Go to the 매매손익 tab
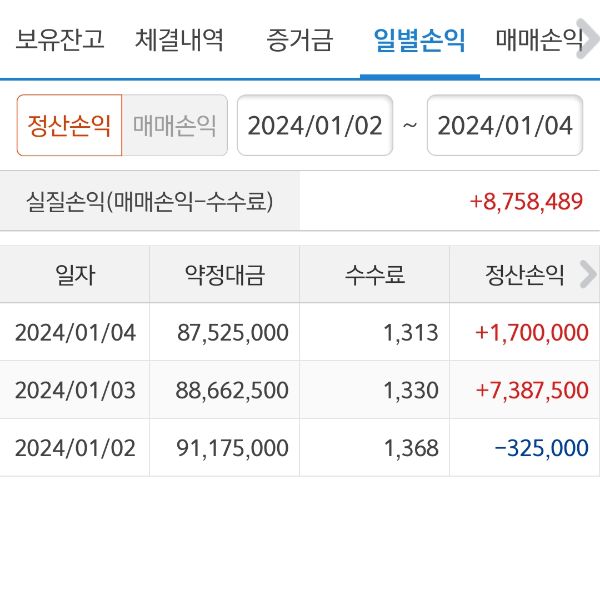This screenshot has width=600, height=600. [x=538, y=41]
